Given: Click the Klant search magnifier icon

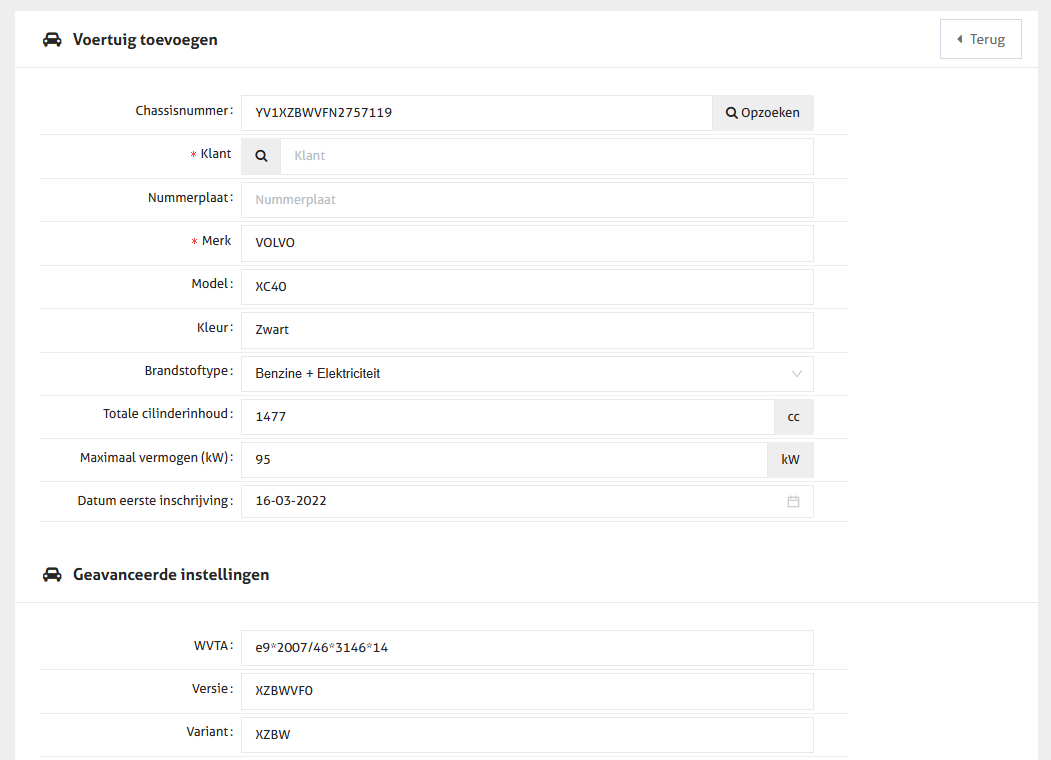Looking at the screenshot, I should click(x=261, y=156).
